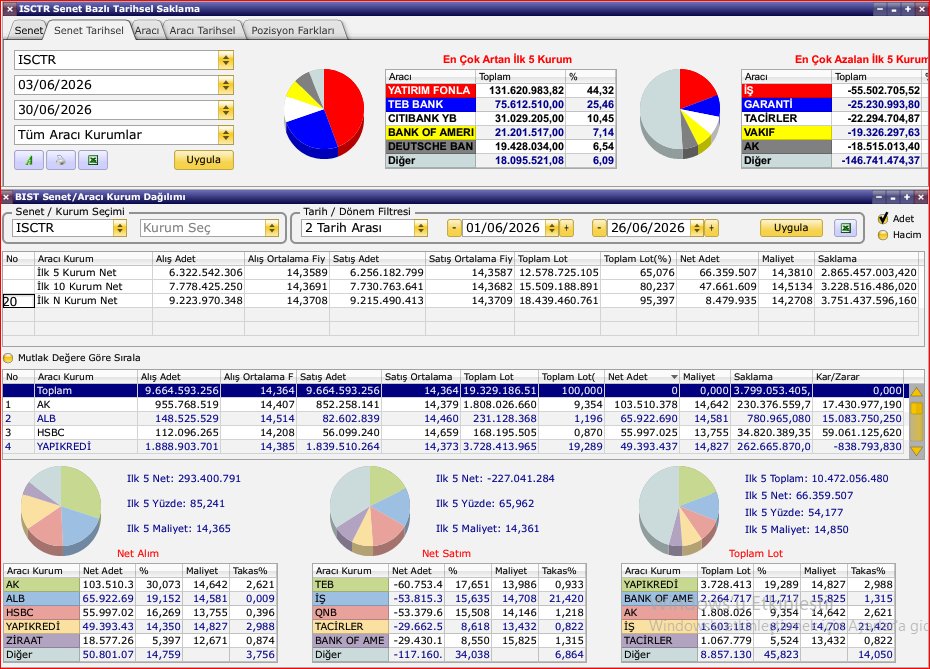Click the İlk N value field showing 20

pos(18,301)
